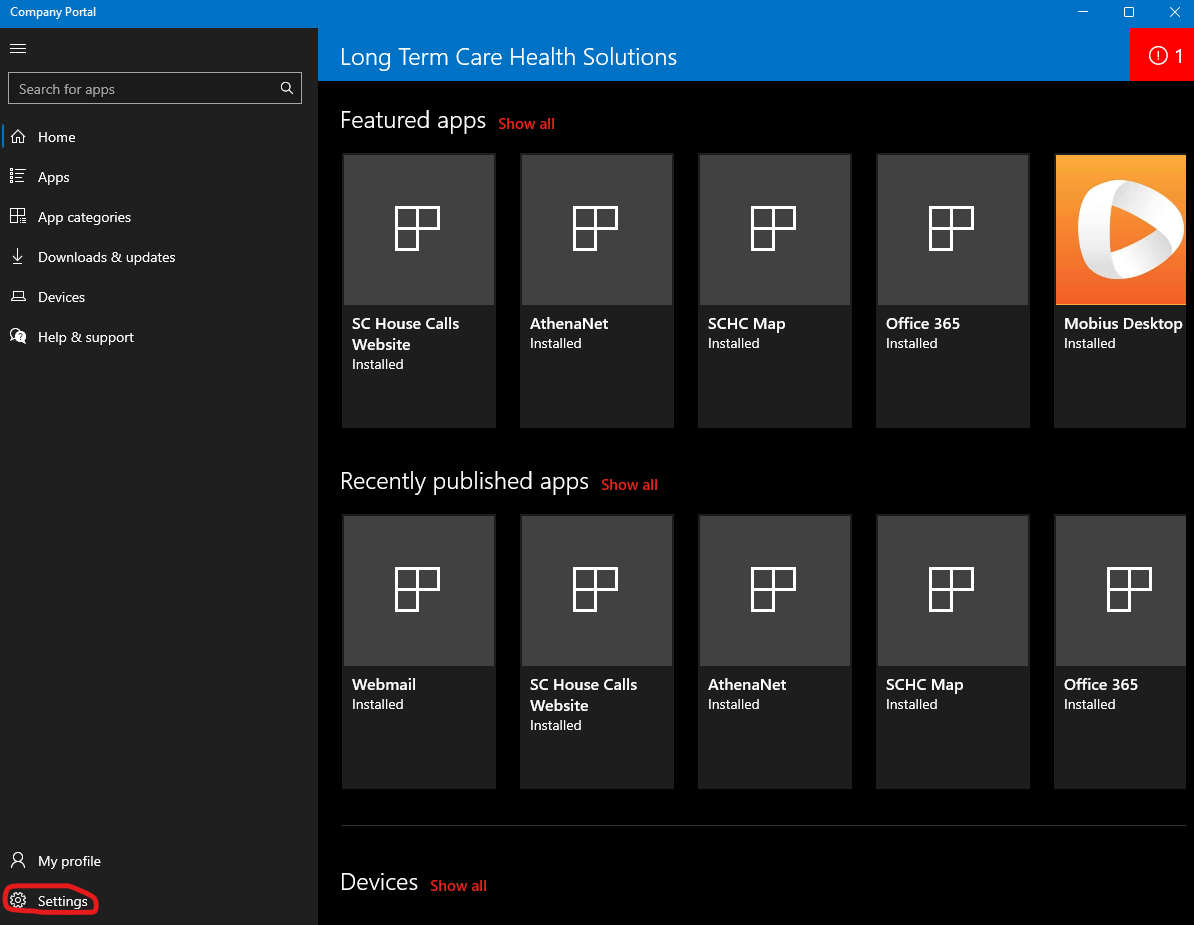Open recently published AthenaNet tile icon
The width and height of the screenshot is (1194, 925).
(775, 590)
